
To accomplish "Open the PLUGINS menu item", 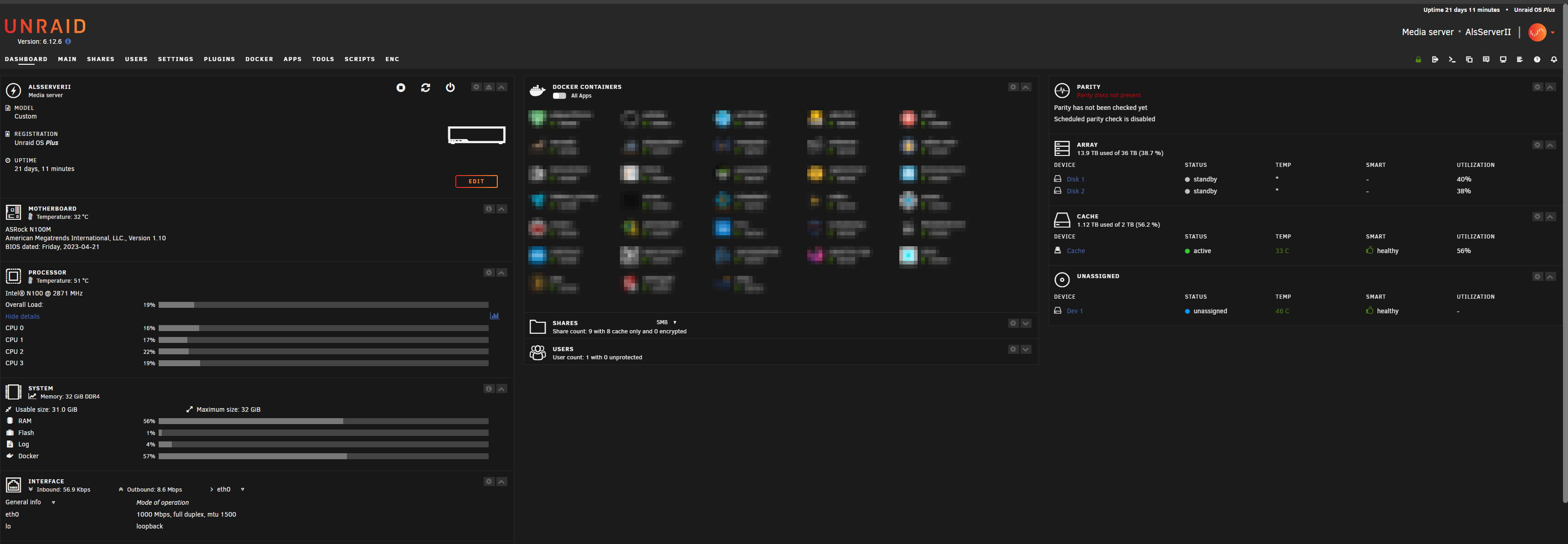I will coord(219,59).
